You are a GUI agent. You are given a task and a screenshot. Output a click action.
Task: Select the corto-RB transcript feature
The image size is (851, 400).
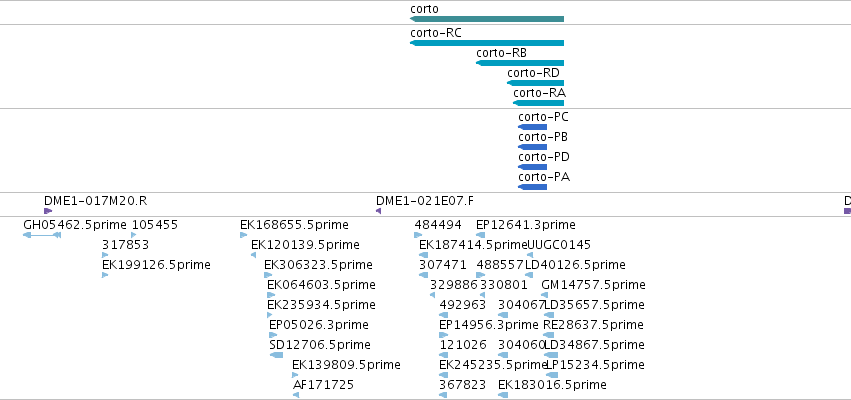pyautogui.click(x=520, y=63)
